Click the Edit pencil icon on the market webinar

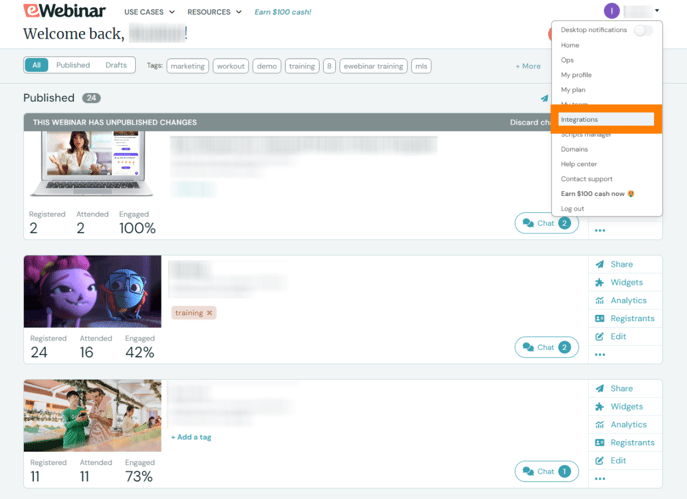click(599, 460)
